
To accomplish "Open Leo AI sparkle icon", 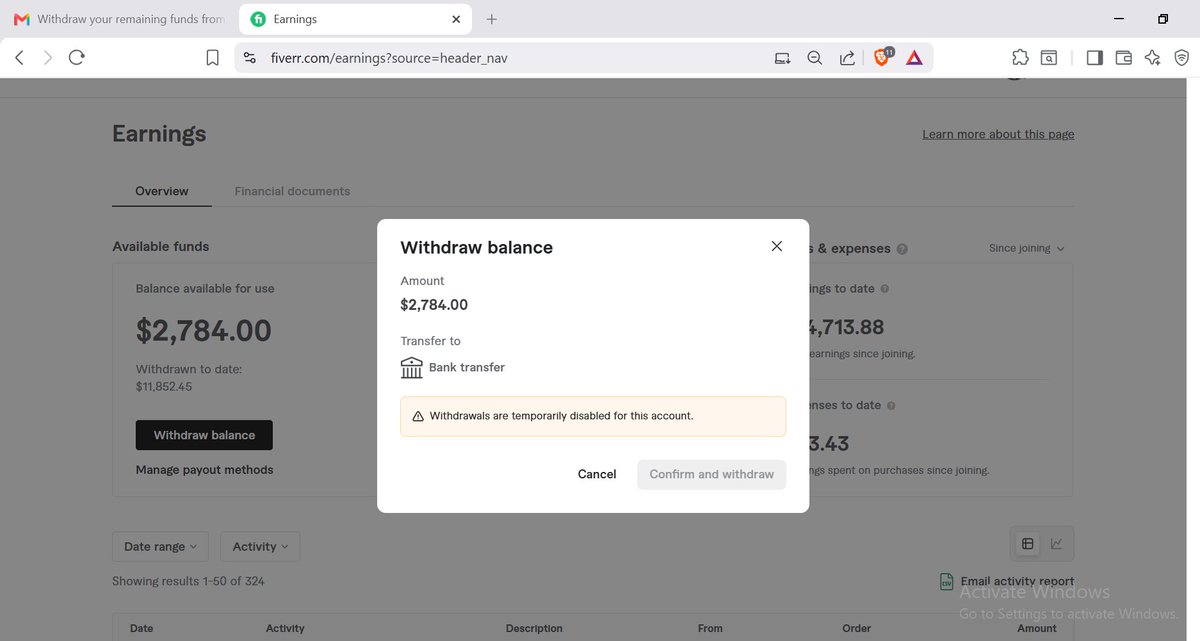I will tap(1152, 58).
